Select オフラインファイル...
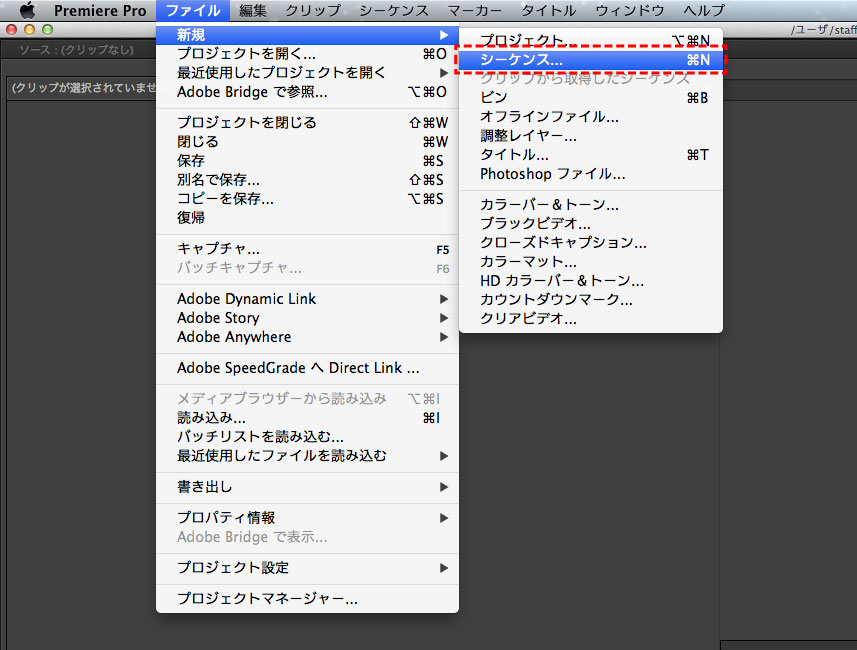 (x=591, y=116)
